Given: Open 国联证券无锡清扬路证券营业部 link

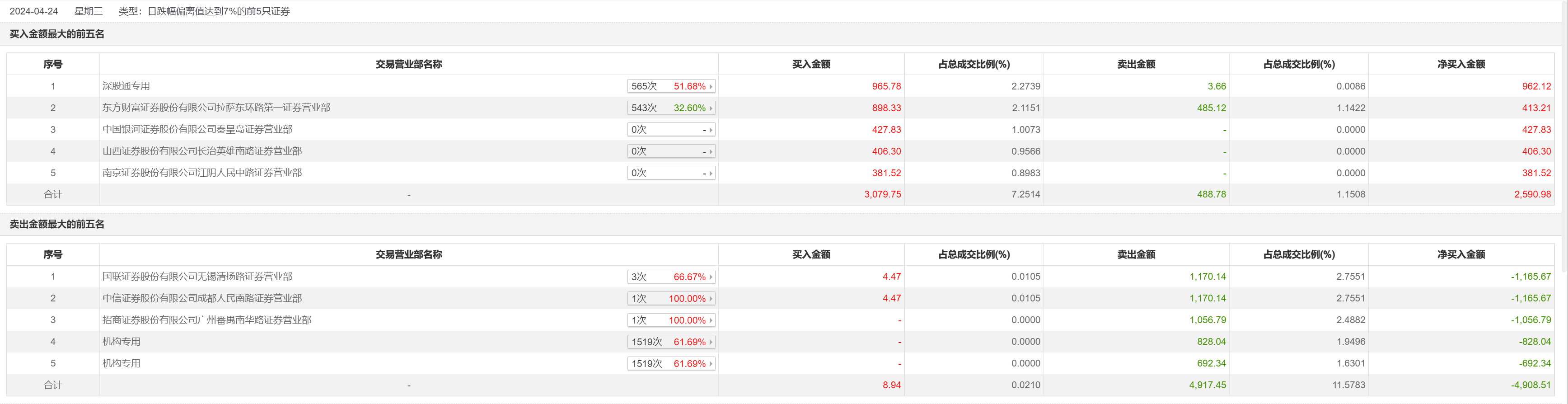Looking at the screenshot, I should click(x=197, y=277).
